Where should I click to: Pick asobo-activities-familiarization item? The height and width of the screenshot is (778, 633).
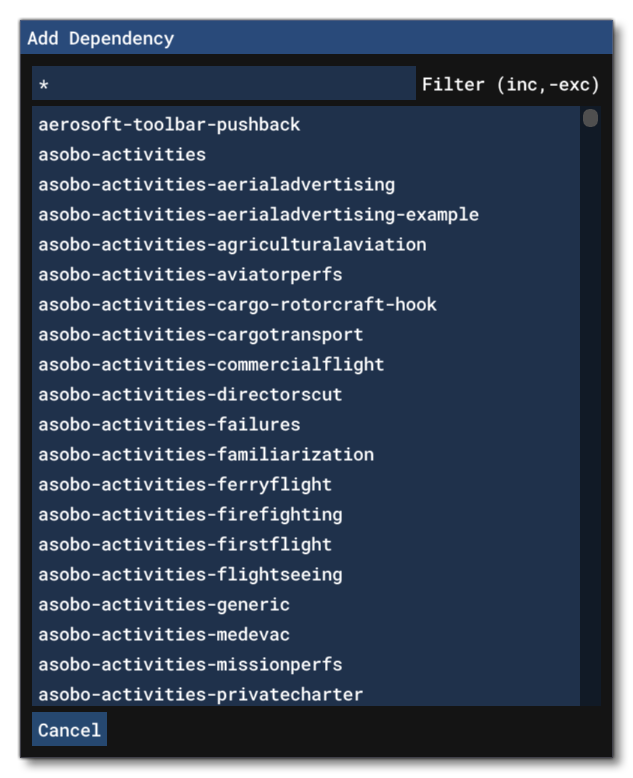coord(206,455)
